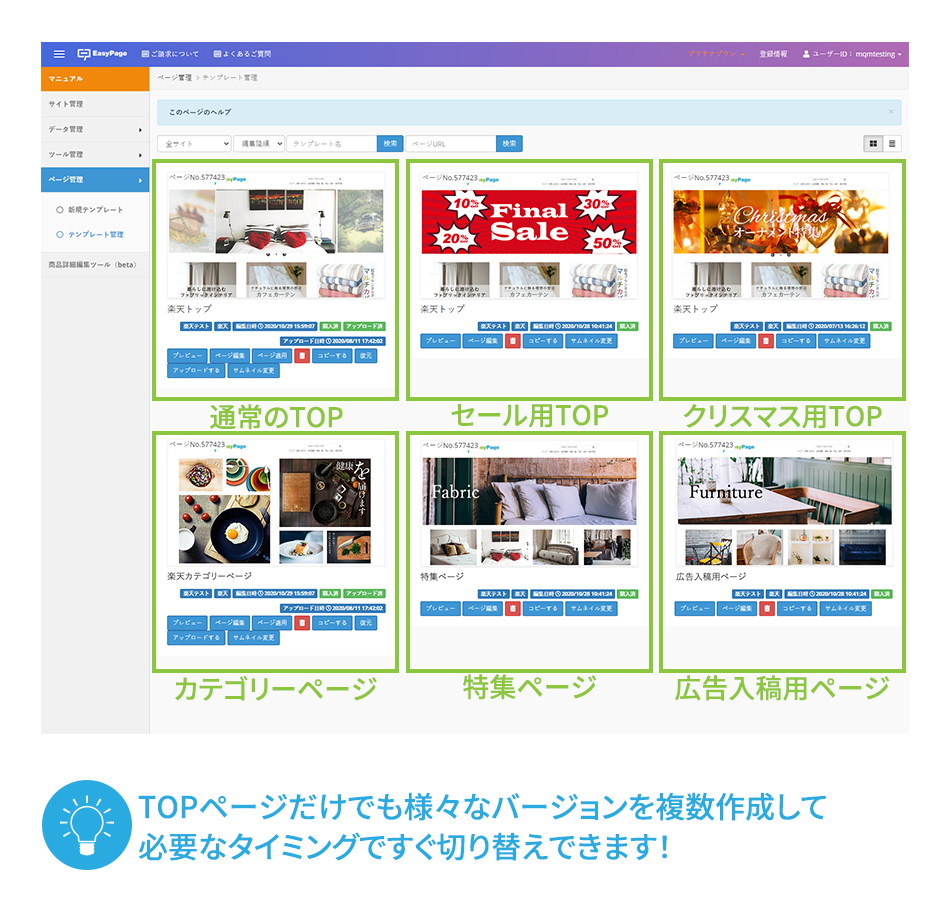Click 検索 next to the テンプレート名 field
950x912 pixels.
pos(390,144)
